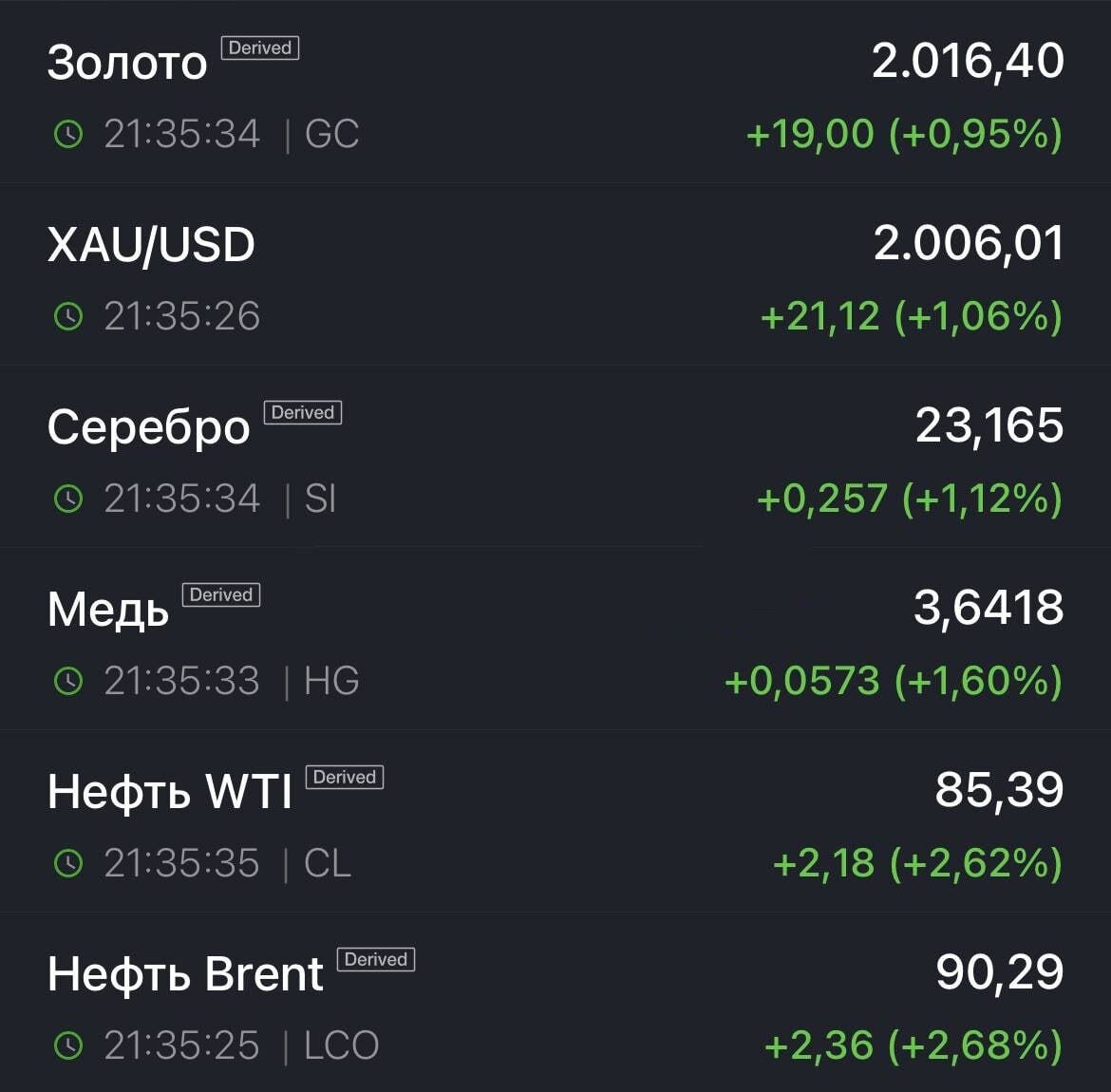Open the Серебро quote details
The height and width of the screenshot is (1092, 1111).
click(x=555, y=456)
